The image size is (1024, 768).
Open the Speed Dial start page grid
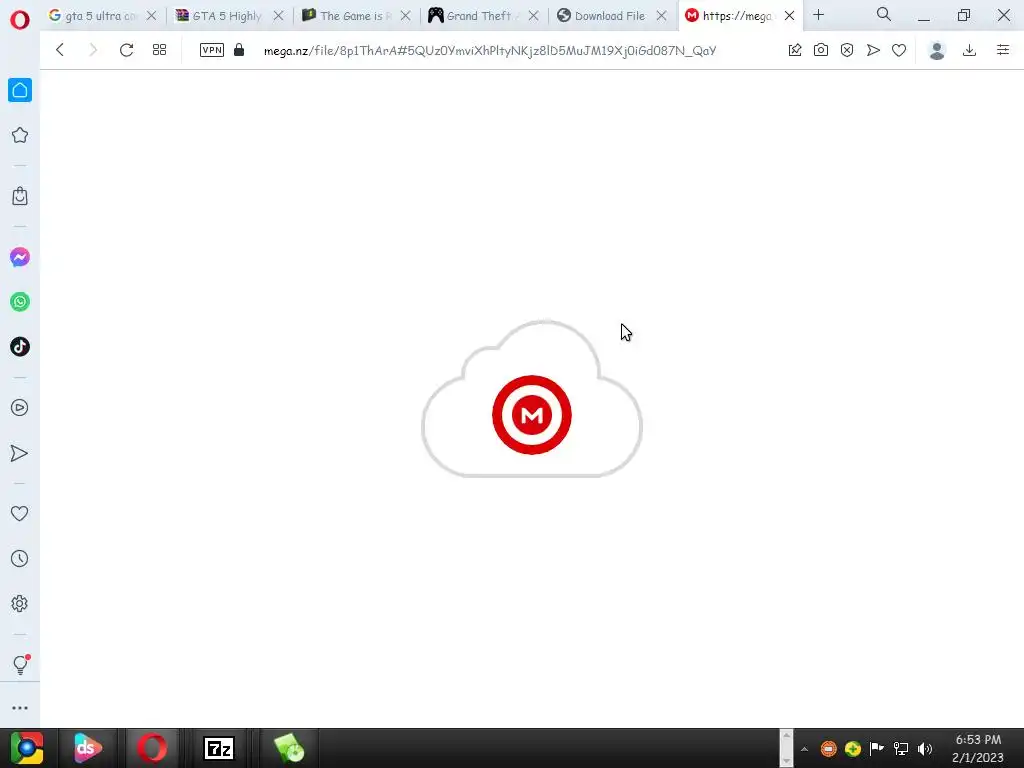pos(159,50)
